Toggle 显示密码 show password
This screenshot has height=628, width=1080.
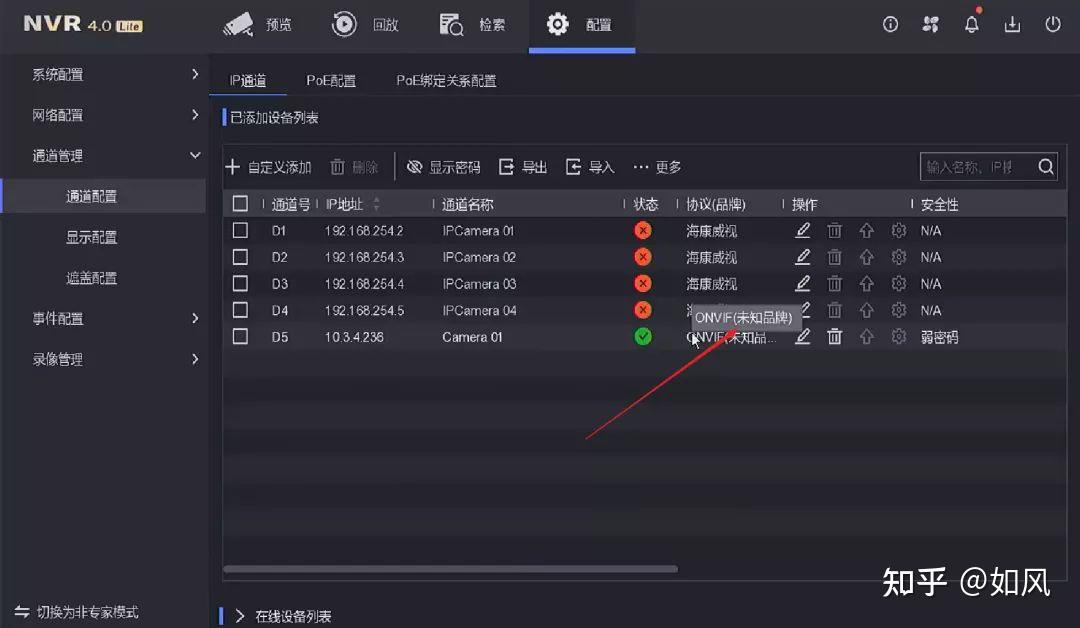click(444, 167)
